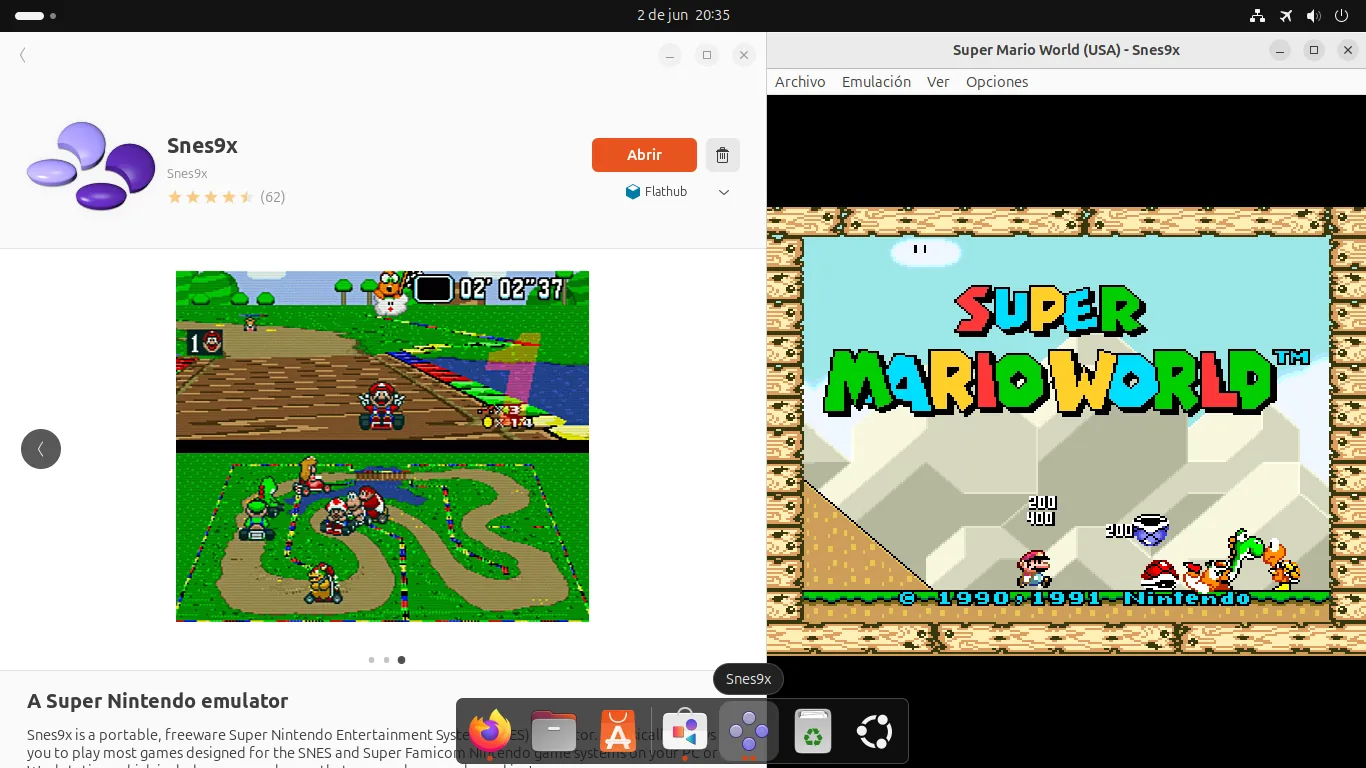Select the third screenshot carousel dot
The image size is (1366, 768).
pyautogui.click(x=401, y=660)
